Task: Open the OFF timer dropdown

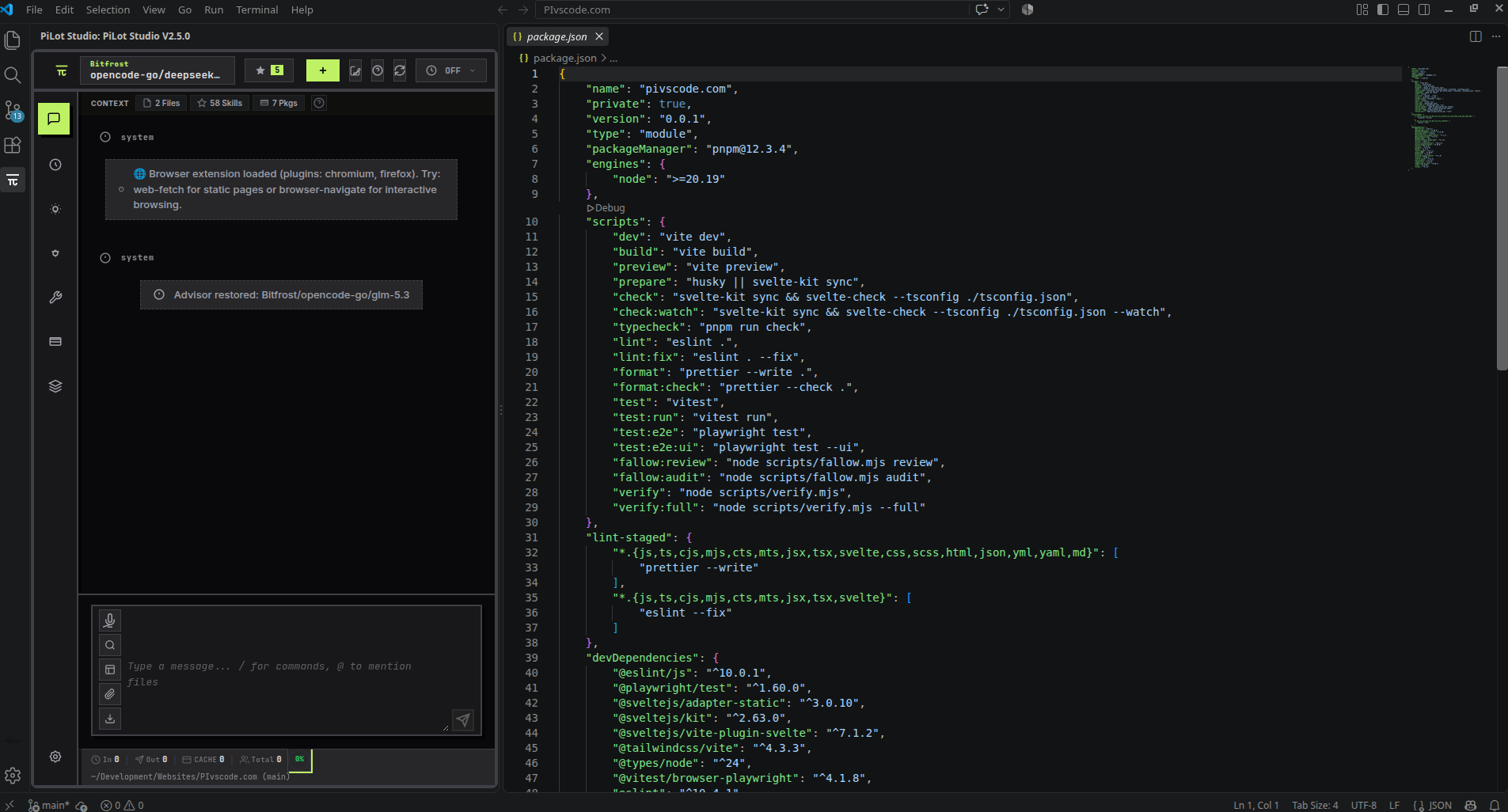Action: coord(451,70)
